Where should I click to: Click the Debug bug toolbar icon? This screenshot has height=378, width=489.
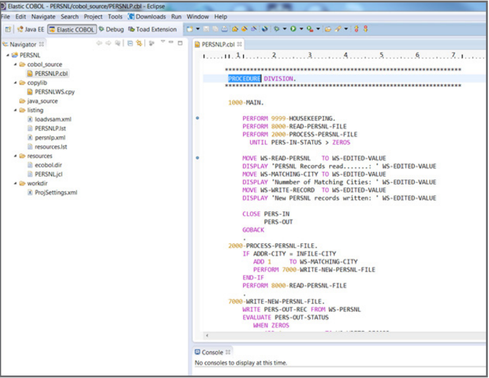[276, 29]
